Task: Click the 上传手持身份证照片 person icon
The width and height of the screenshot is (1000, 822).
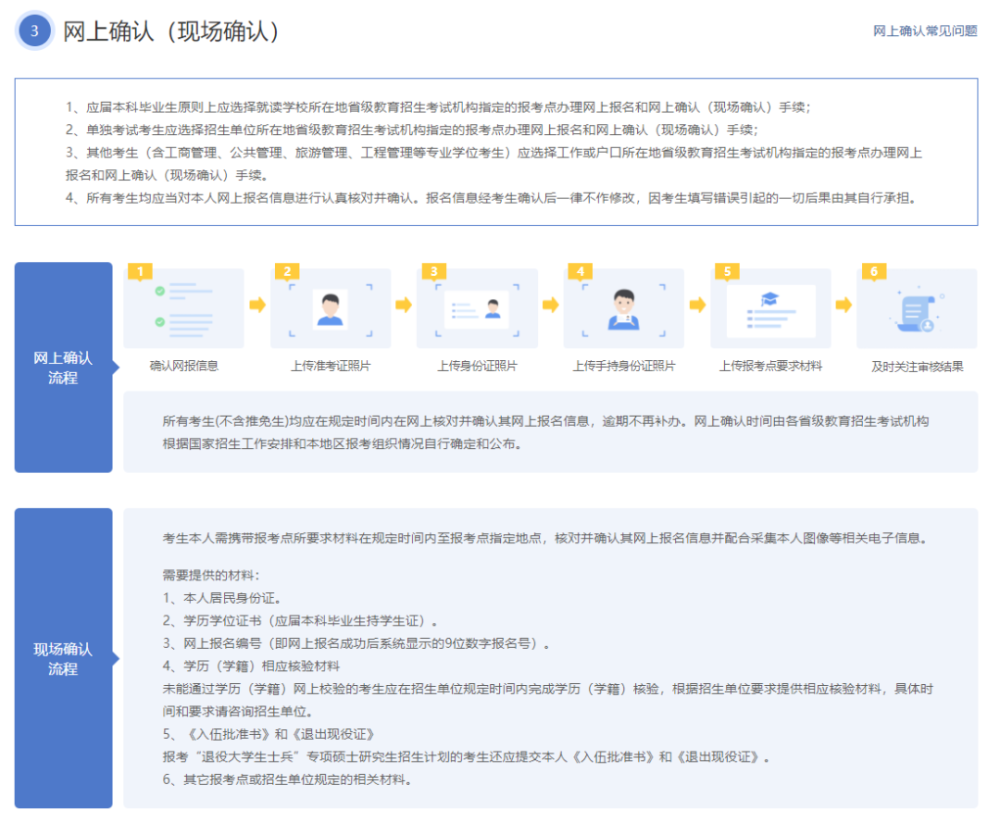Action: coord(624,309)
